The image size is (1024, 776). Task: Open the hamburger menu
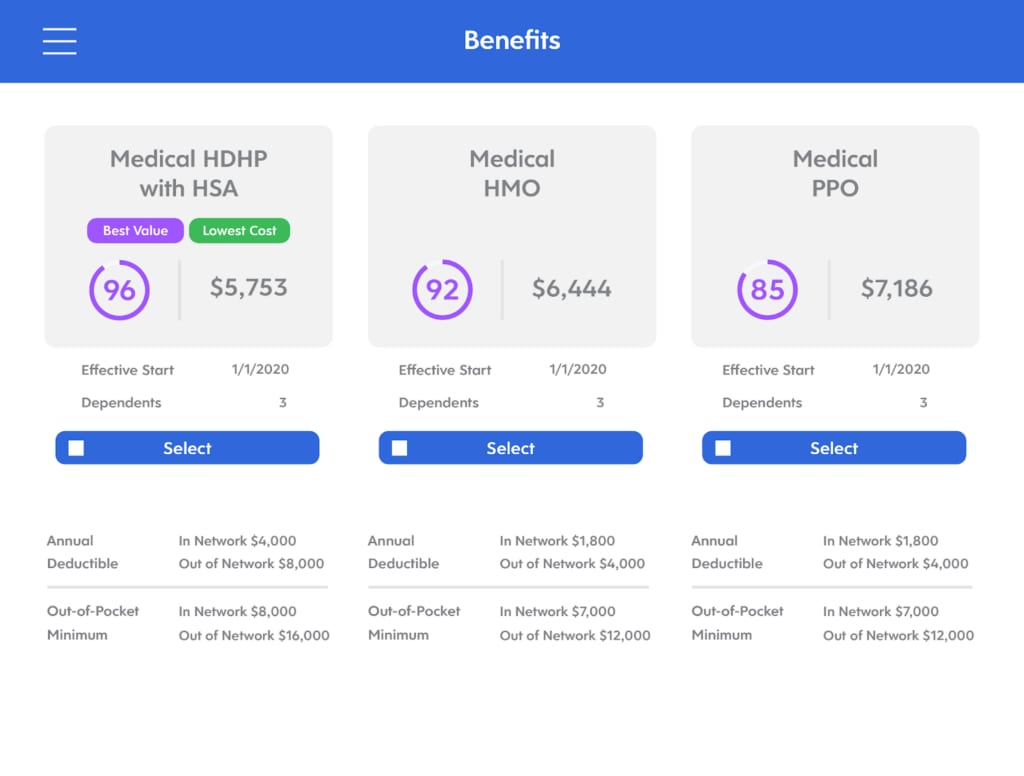click(59, 41)
